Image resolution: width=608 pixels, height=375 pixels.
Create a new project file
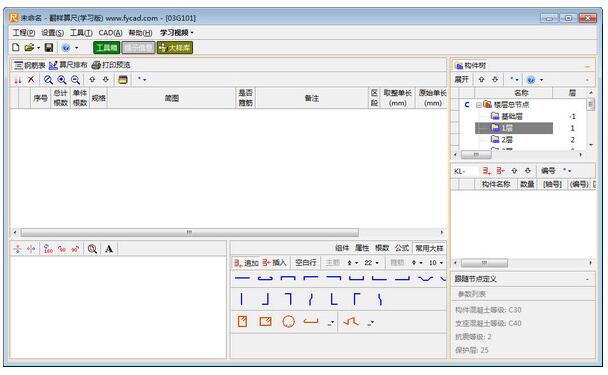pyautogui.click(x=16, y=47)
